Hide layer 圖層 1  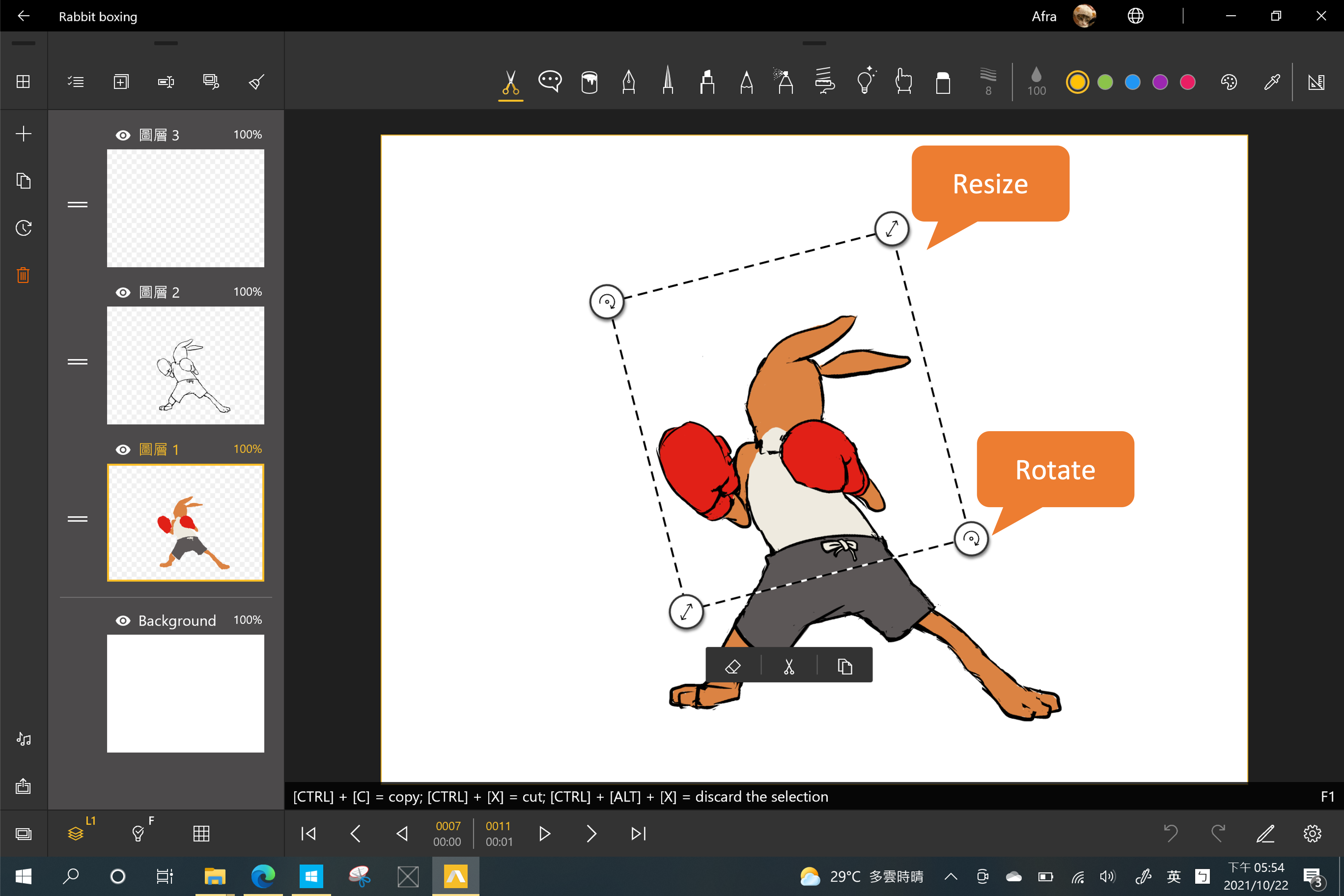(x=123, y=450)
